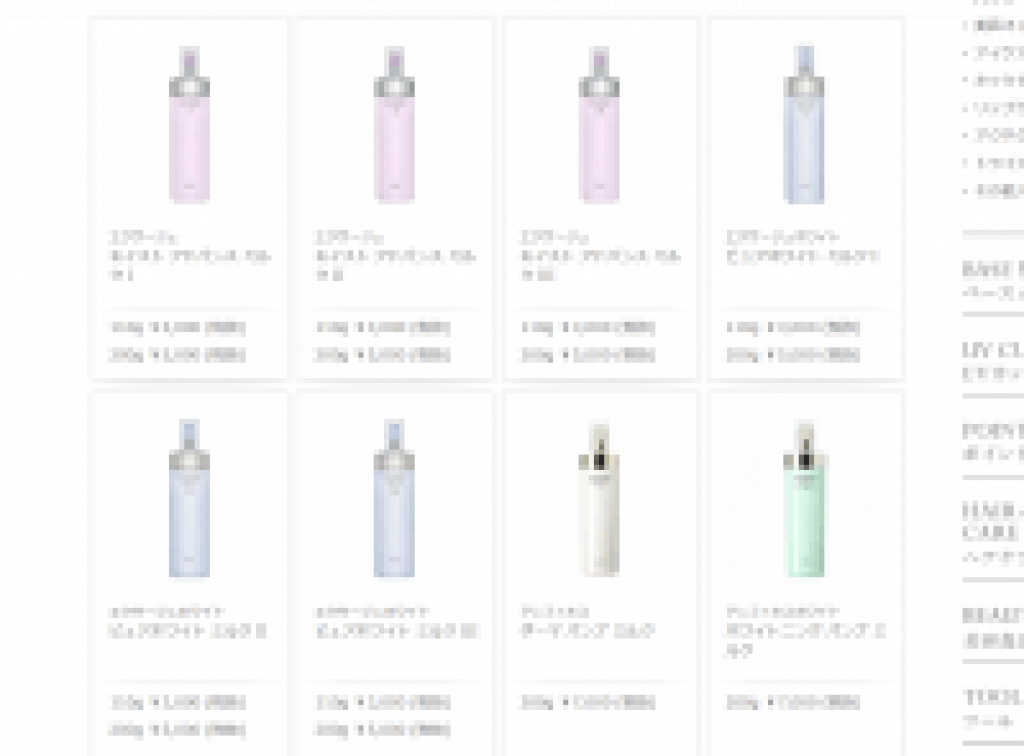Open product name link under top-row blue bottle
The width and height of the screenshot is (1024, 756).
803,246
